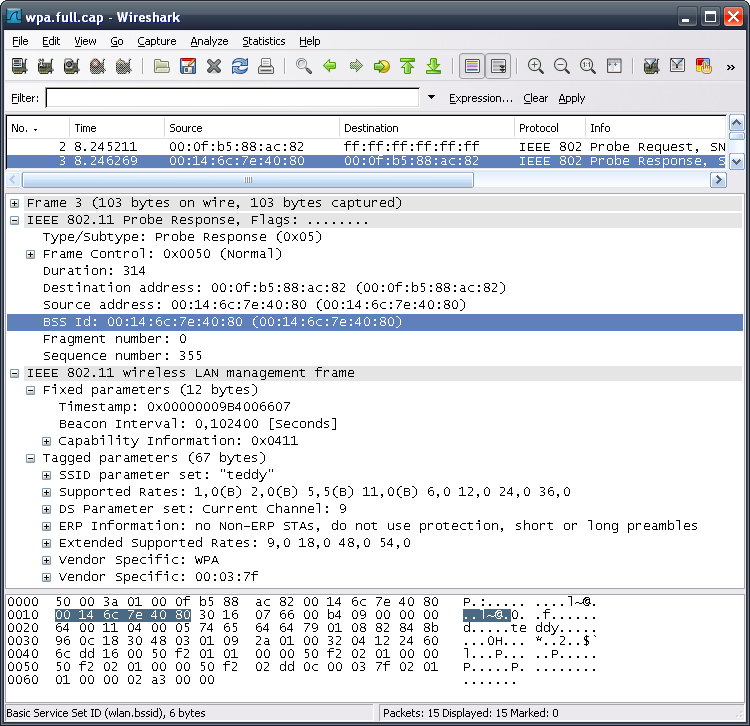Print packets printer icon
This screenshot has height=726, width=750.
pyautogui.click(x=265, y=66)
